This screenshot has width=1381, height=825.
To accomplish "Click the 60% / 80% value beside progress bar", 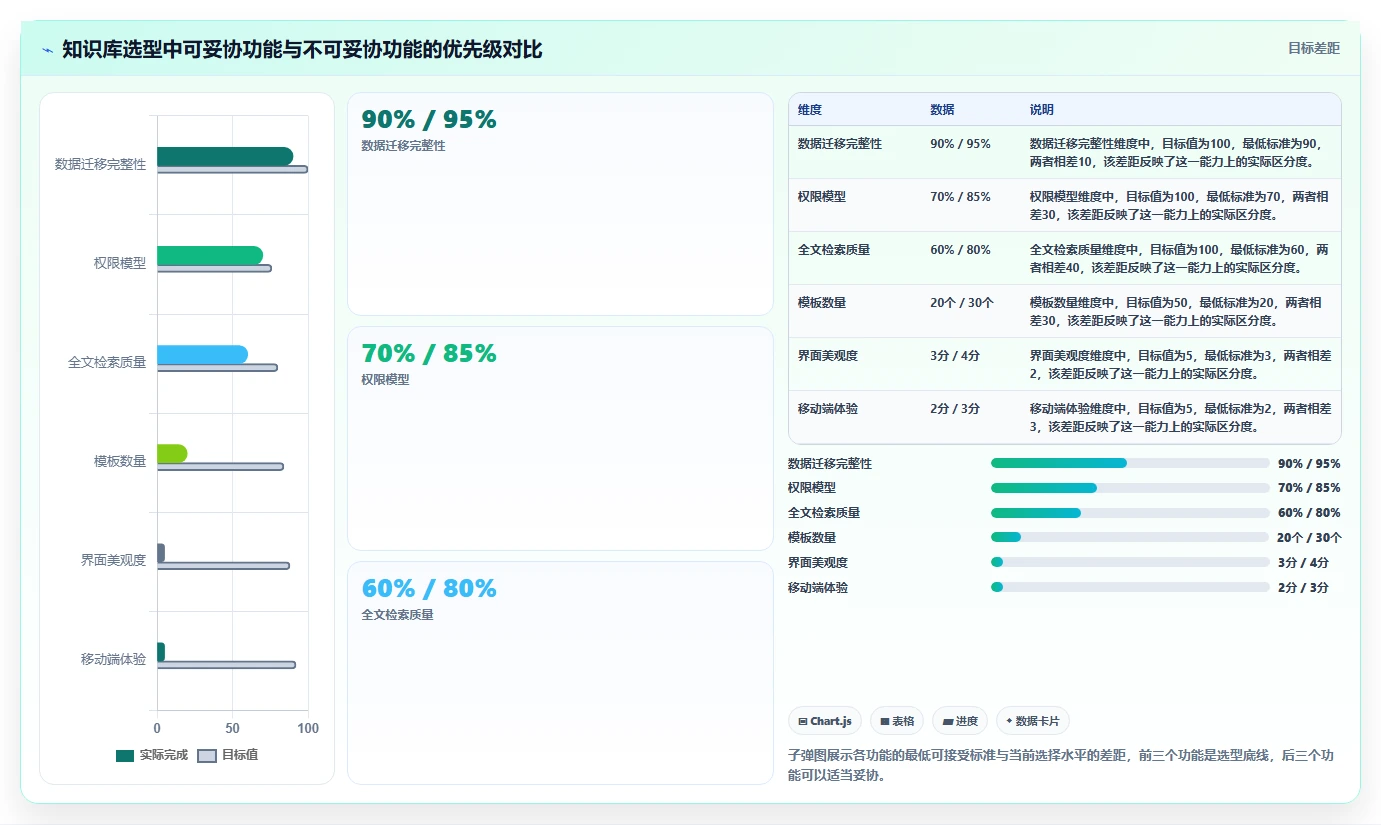I will point(1309,513).
